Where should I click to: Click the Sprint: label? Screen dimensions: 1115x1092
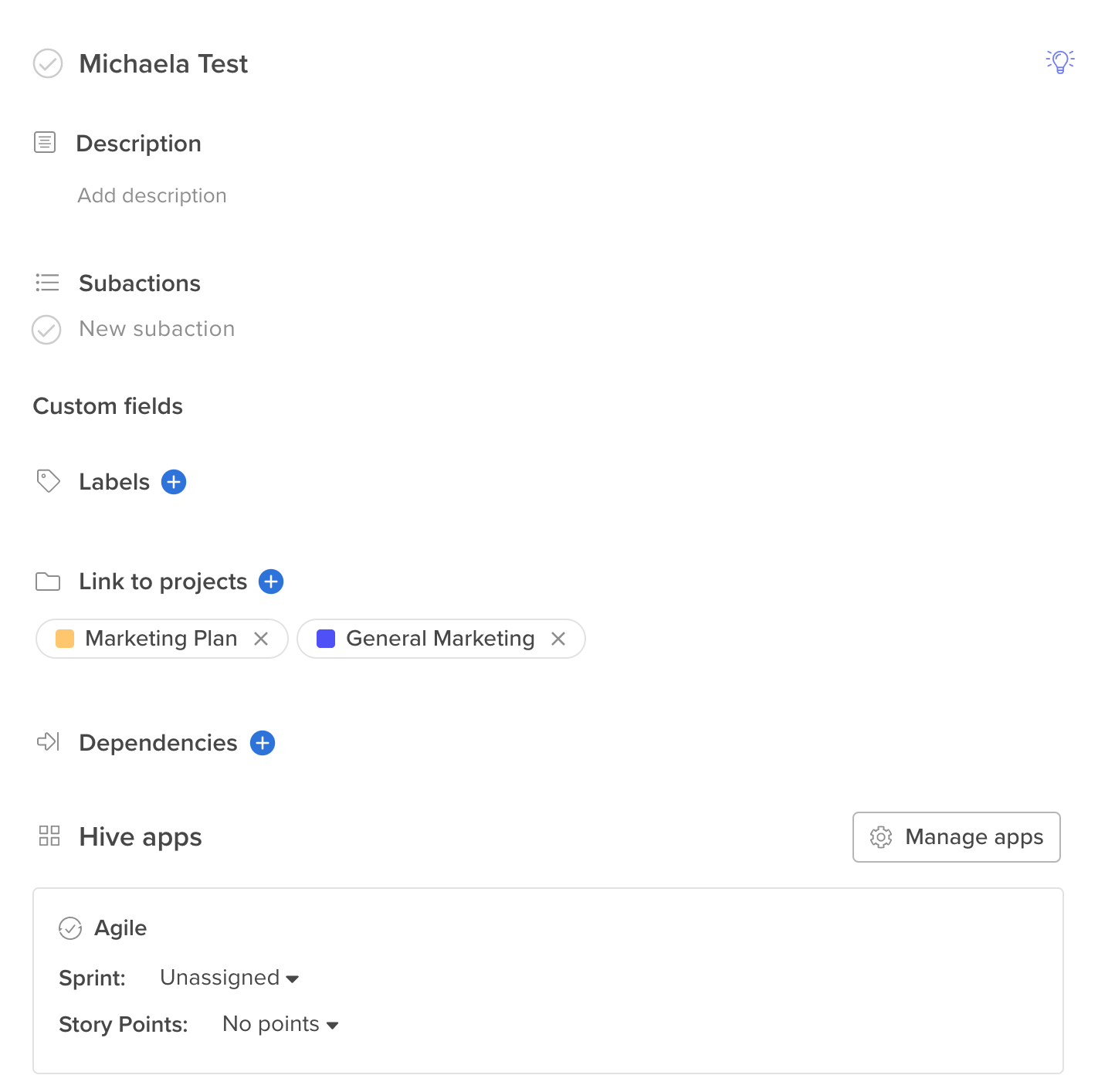(x=93, y=978)
